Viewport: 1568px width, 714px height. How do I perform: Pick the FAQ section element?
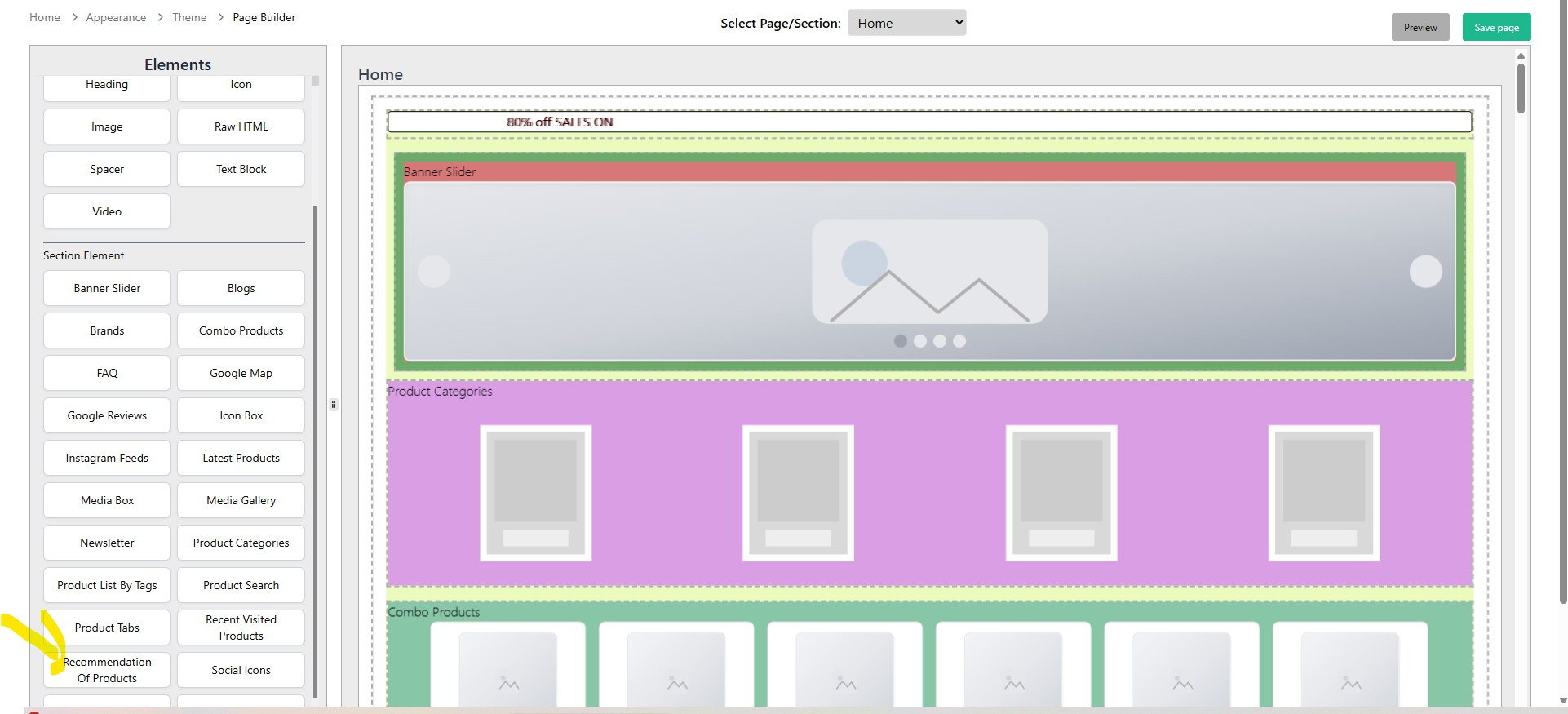tap(107, 373)
